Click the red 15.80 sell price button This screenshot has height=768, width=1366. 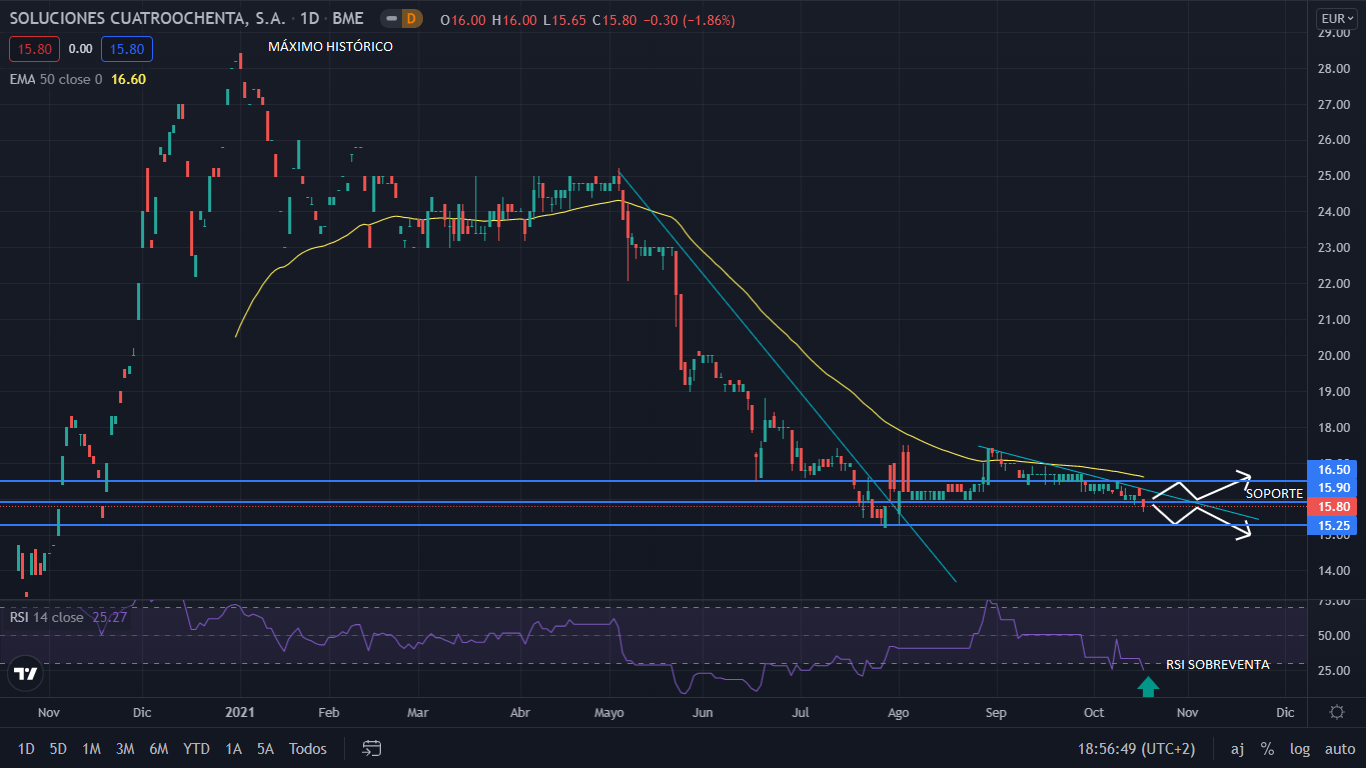[34, 48]
